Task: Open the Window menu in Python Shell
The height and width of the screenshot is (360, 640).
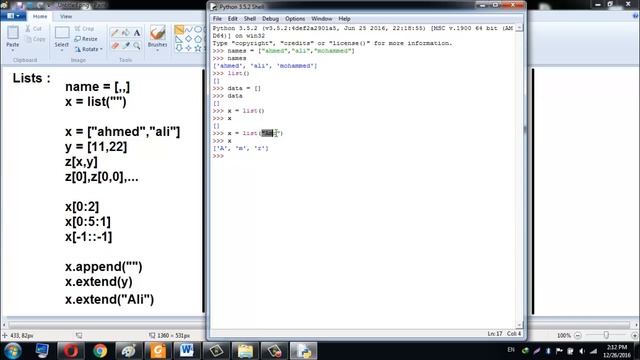Action: click(322, 19)
